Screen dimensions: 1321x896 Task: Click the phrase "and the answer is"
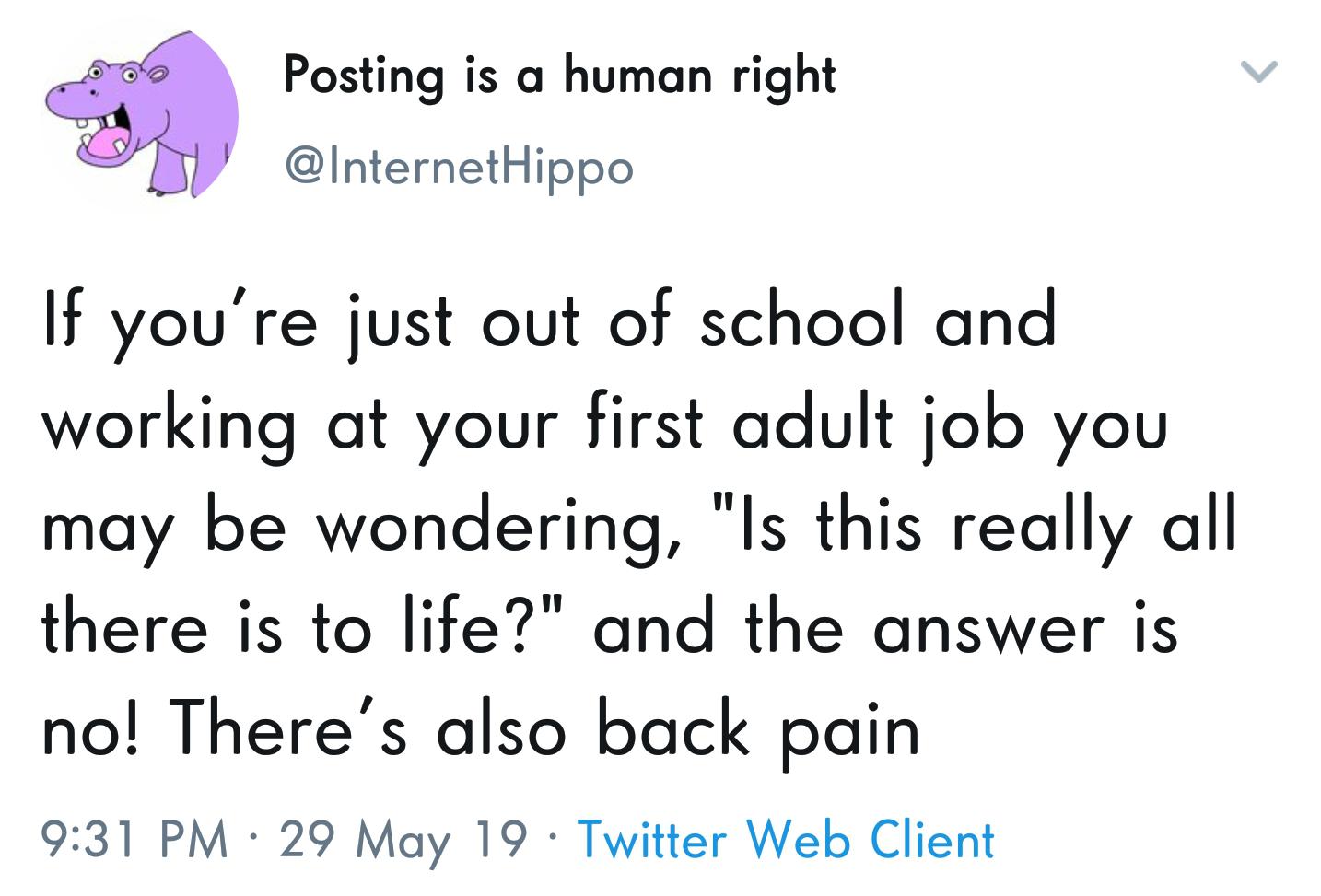pyautogui.click(x=884, y=629)
